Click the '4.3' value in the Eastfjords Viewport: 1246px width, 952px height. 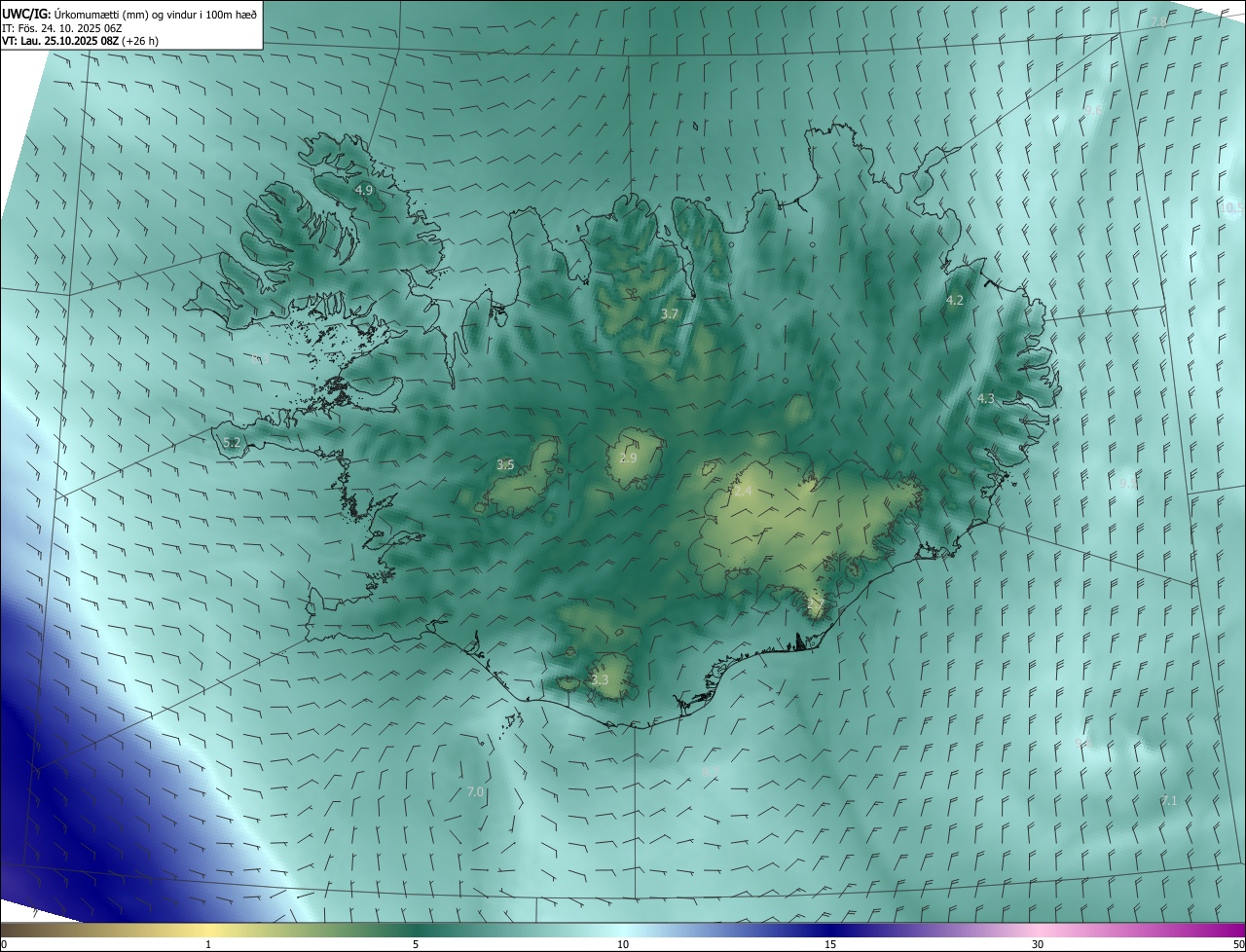(986, 398)
